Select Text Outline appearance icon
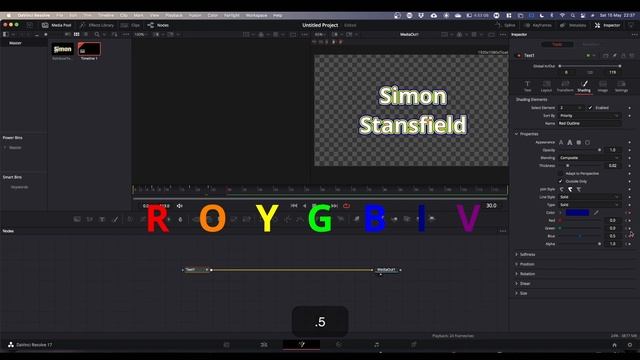 tap(570, 142)
